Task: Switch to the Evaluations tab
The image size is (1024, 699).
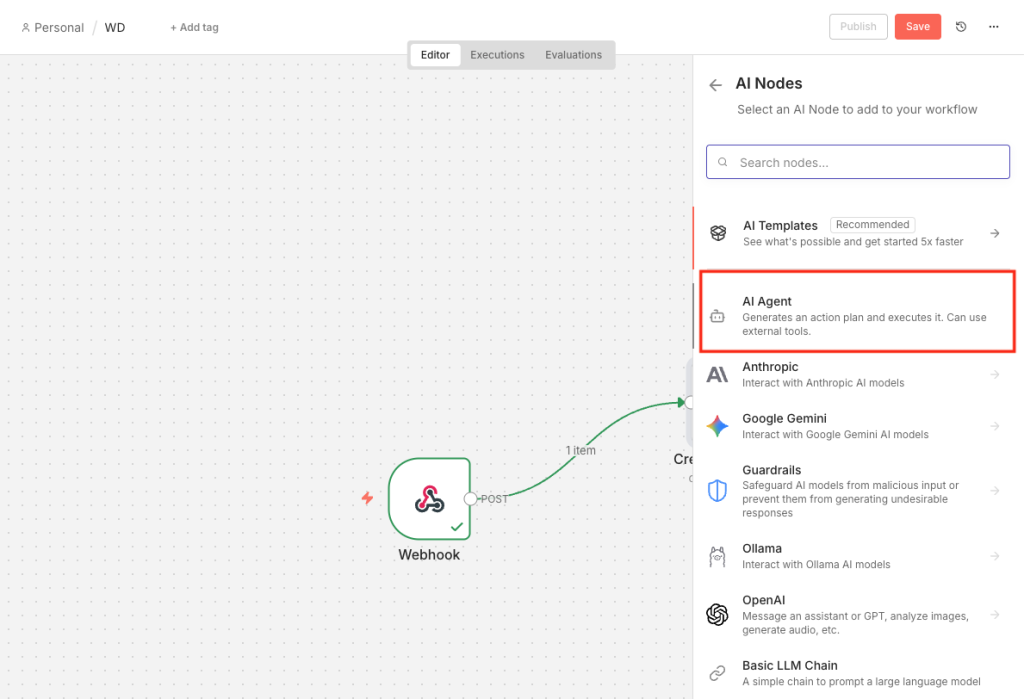Action: (x=573, y=55)
